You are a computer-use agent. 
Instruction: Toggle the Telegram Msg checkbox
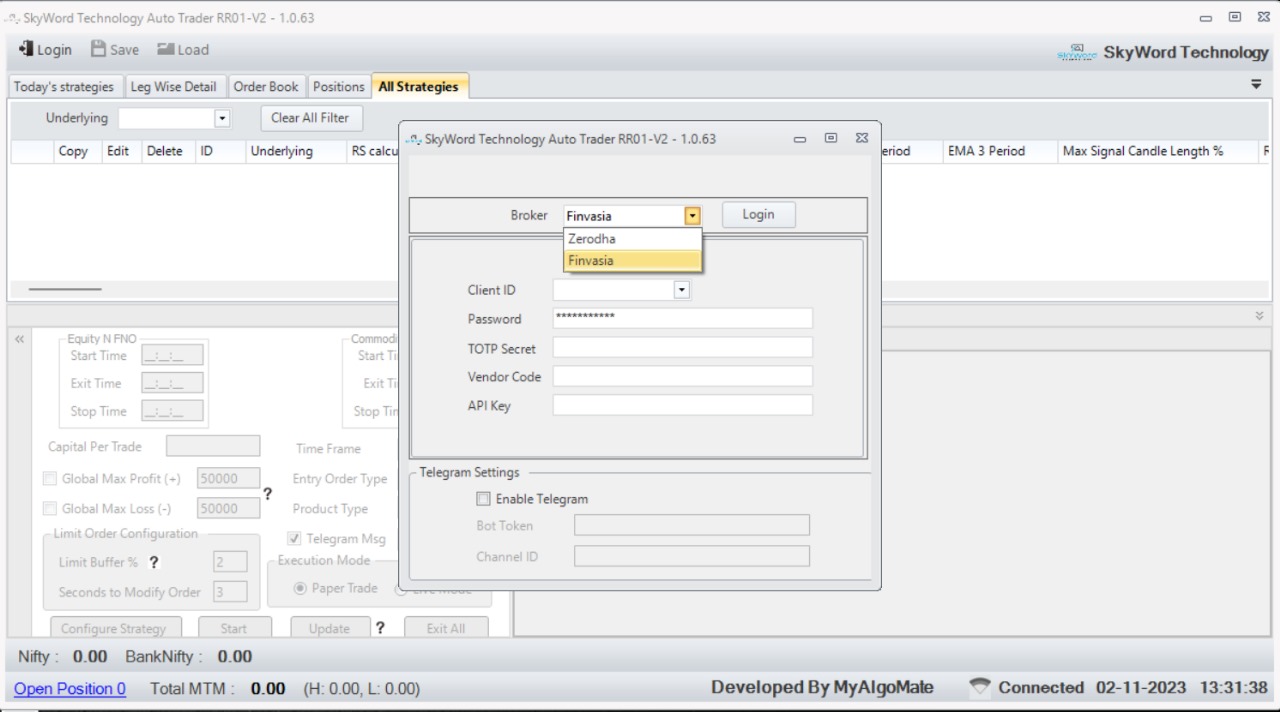pos(294,538)
